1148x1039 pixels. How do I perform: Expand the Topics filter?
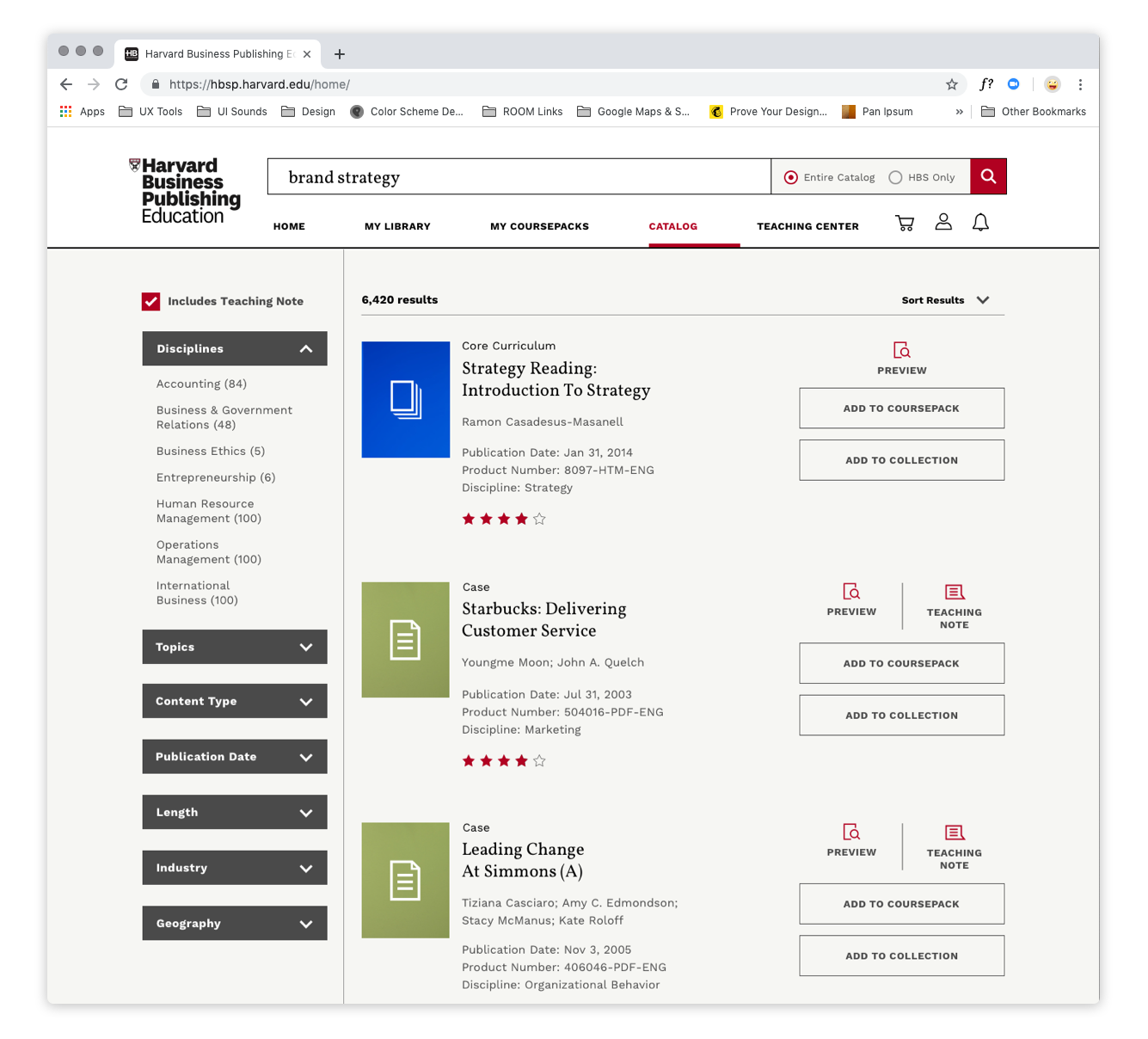tap(235, 647)
